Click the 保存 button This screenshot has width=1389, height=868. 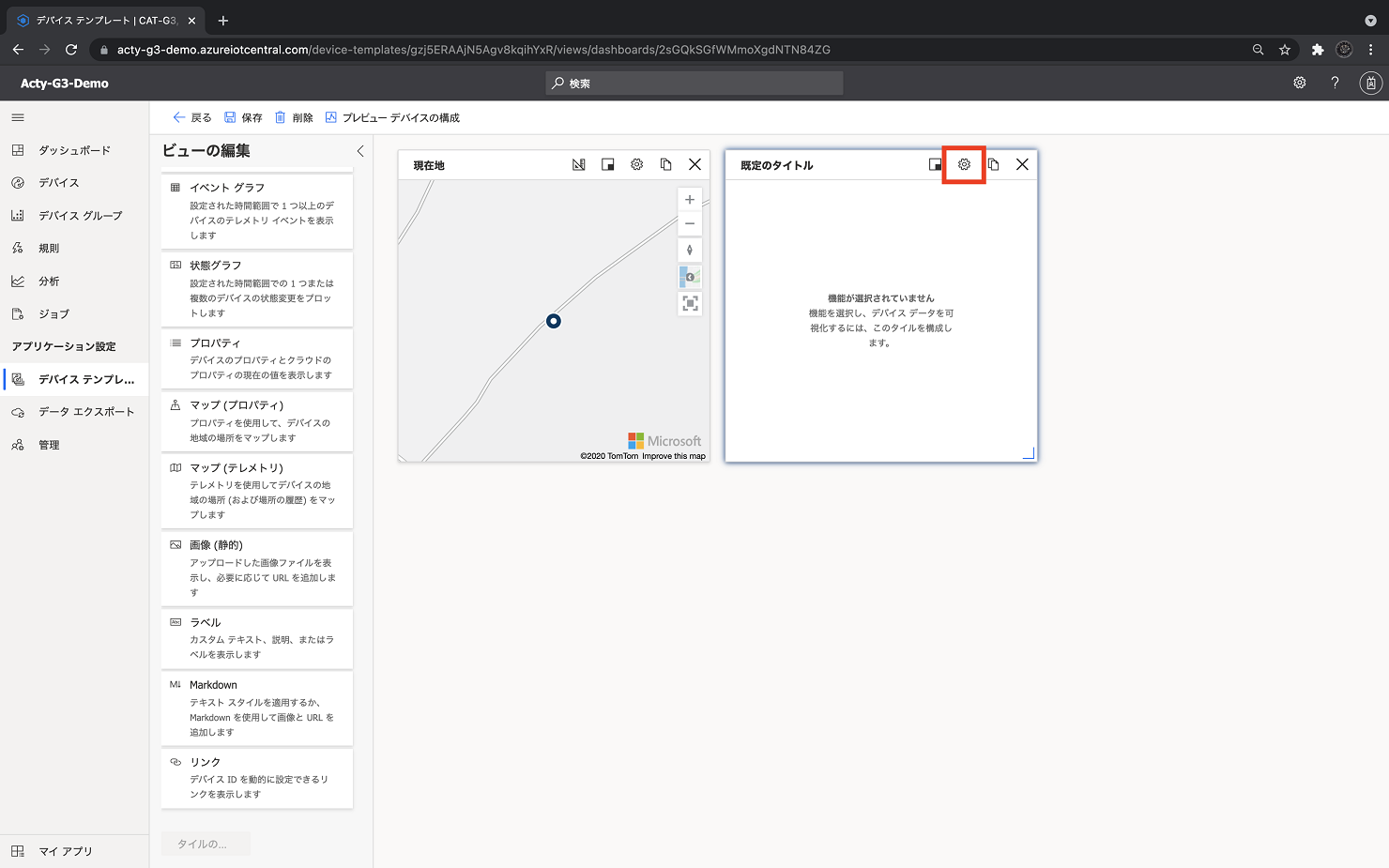pyautogui.click(x=243, y=117)
